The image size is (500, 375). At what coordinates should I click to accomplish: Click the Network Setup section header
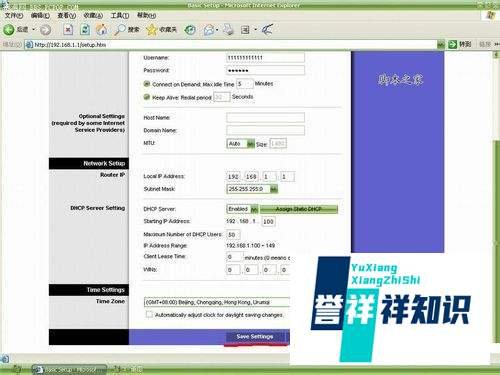click(x=89, y=163)
